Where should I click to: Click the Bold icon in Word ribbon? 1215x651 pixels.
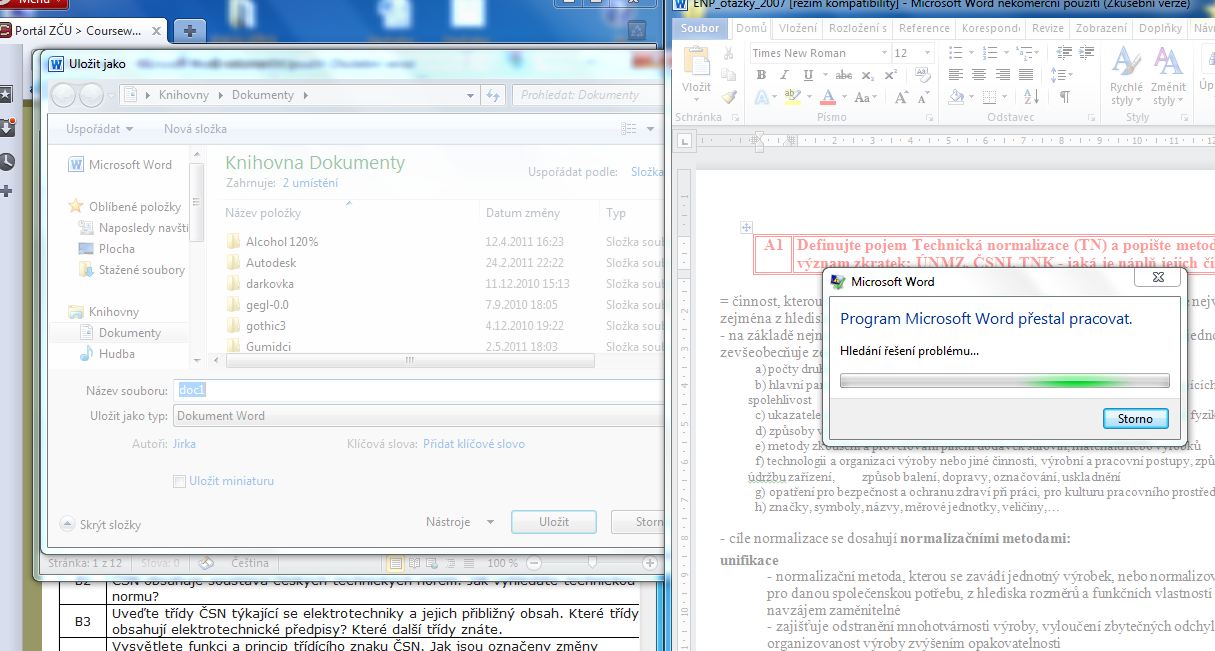[761, 75]
